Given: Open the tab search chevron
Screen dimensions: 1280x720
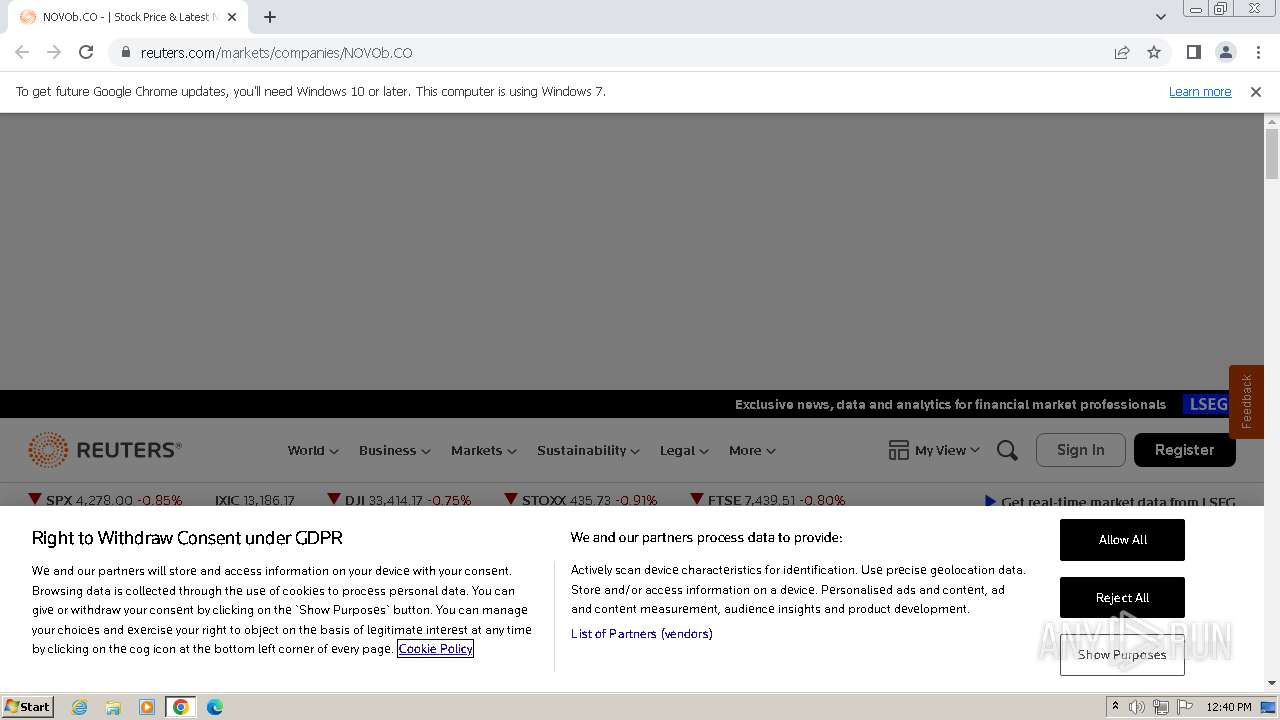Looking at the screenshot, I should (1160, 17).
